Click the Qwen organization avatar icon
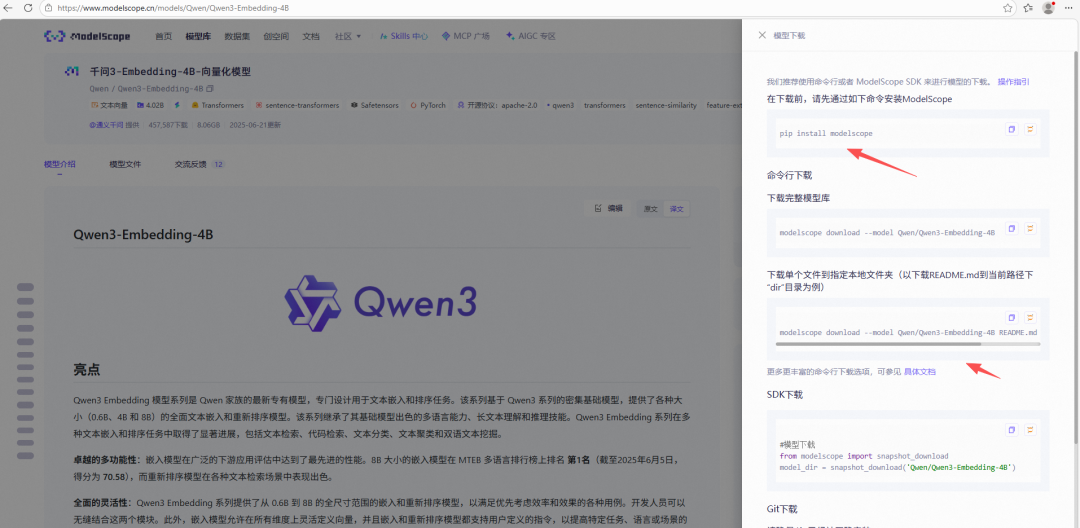The height and width of the screenshot is (528, 1080). click(x=72, y=72)
